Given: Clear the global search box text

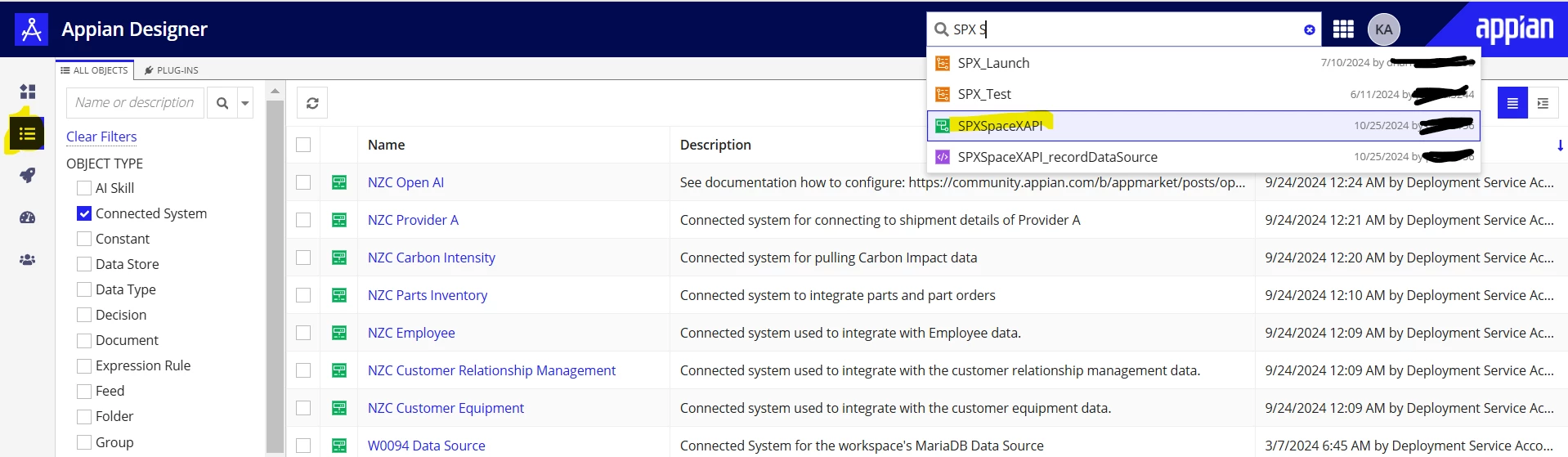Looking at the screenshot, I should 1309,29.
